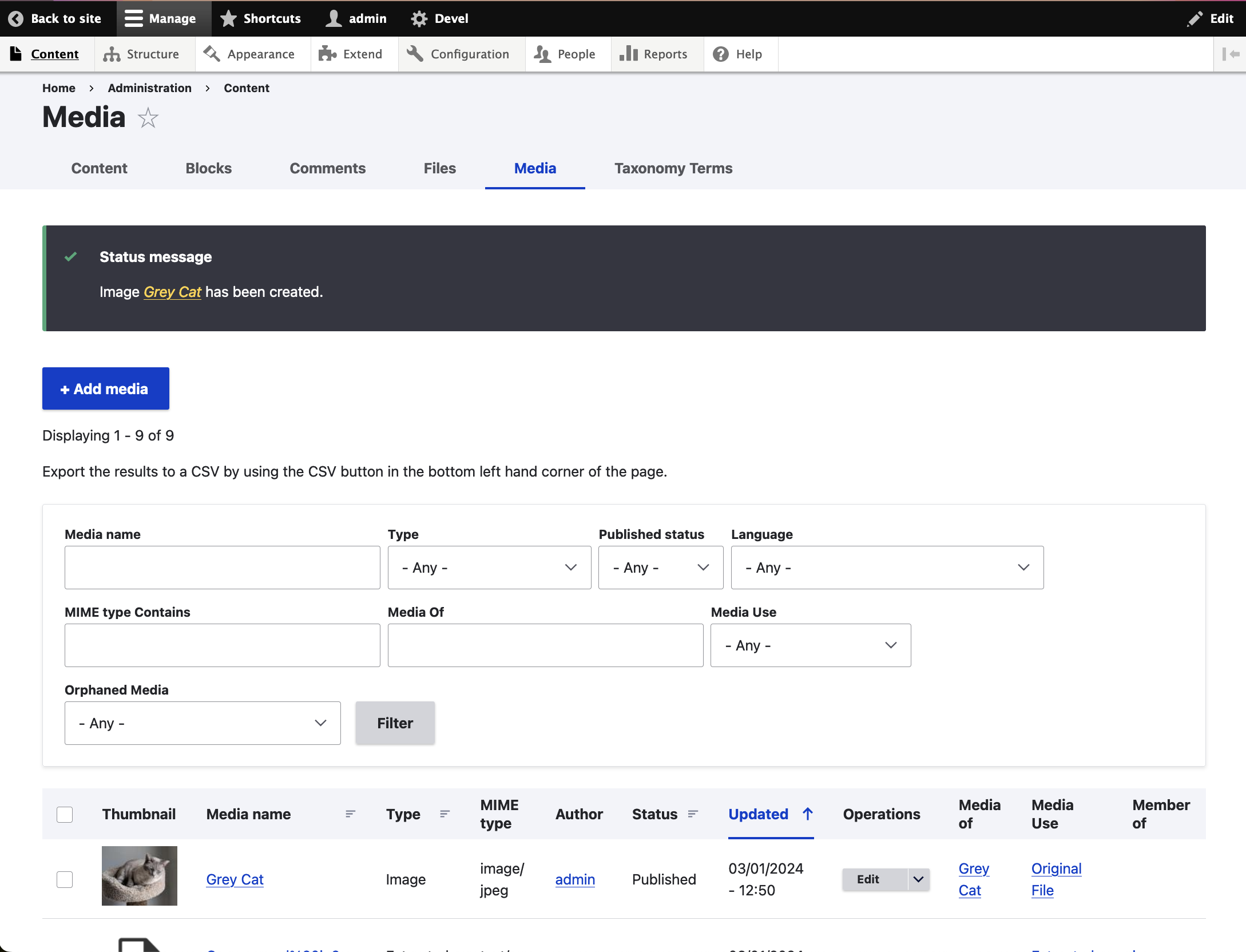This screenshot has height=952, width=1246.
Task: Click the pencil Edit icon in toolbar
Action: click(1195, 18)
